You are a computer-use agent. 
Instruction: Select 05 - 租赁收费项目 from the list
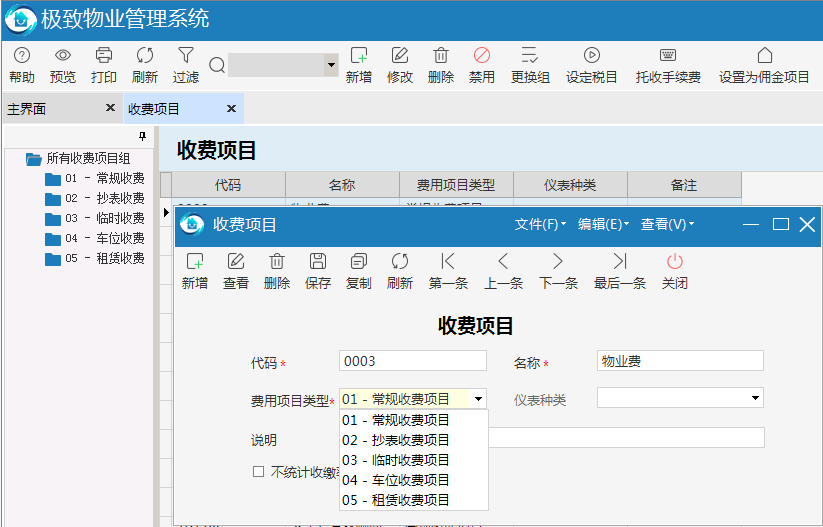(414, 500)
